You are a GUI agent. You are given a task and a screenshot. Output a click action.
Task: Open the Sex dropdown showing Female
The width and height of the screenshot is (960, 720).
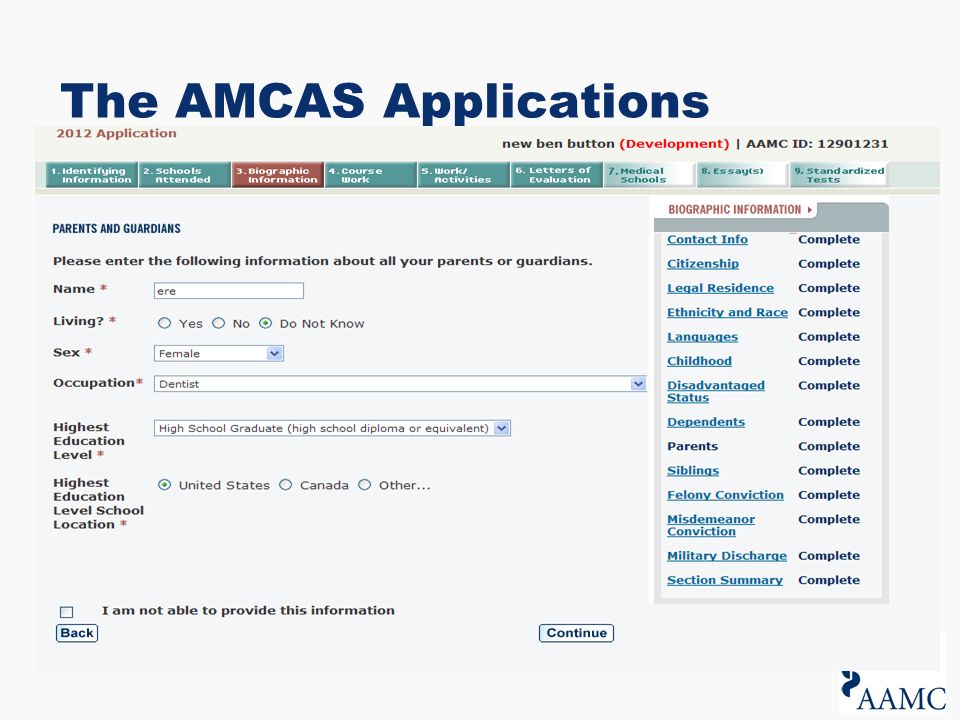(x=219, y=353)
